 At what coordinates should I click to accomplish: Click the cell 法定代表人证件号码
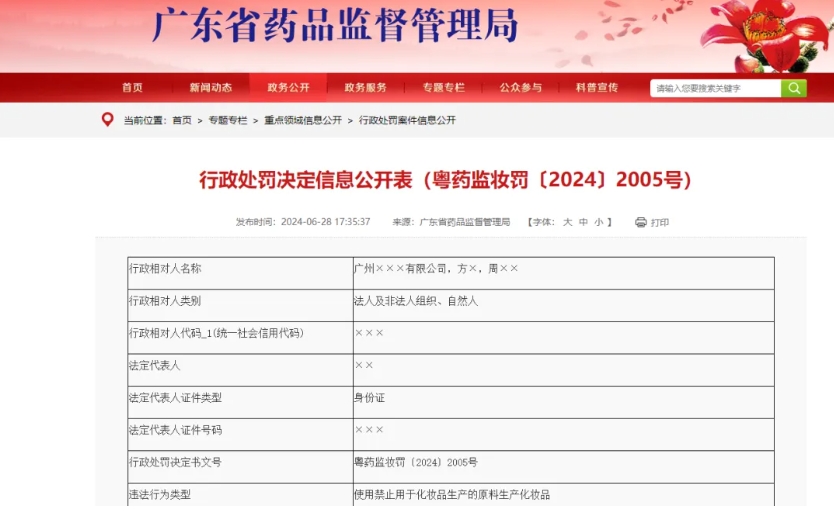(x=240, y=435)
